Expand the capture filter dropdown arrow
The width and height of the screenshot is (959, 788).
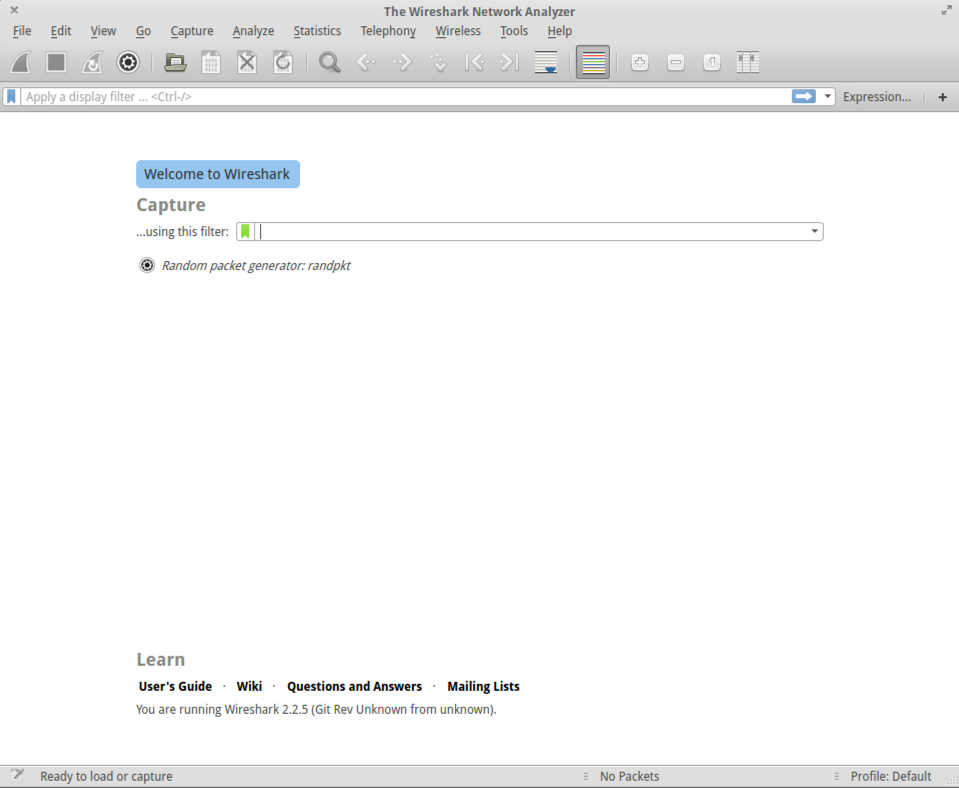tap(815, 231)
